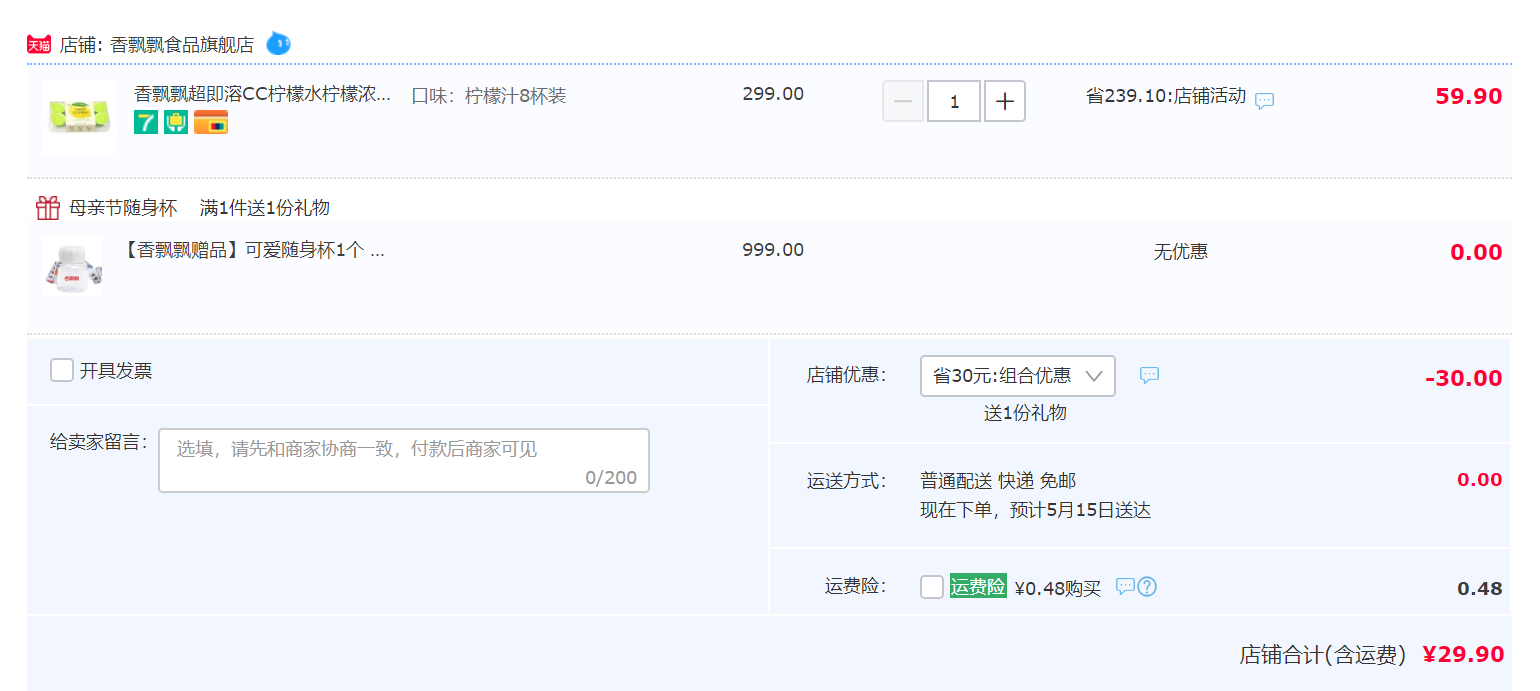
Task: Click the 口味: 柠檬汁8杯装 option text
Action: [489, 96]
